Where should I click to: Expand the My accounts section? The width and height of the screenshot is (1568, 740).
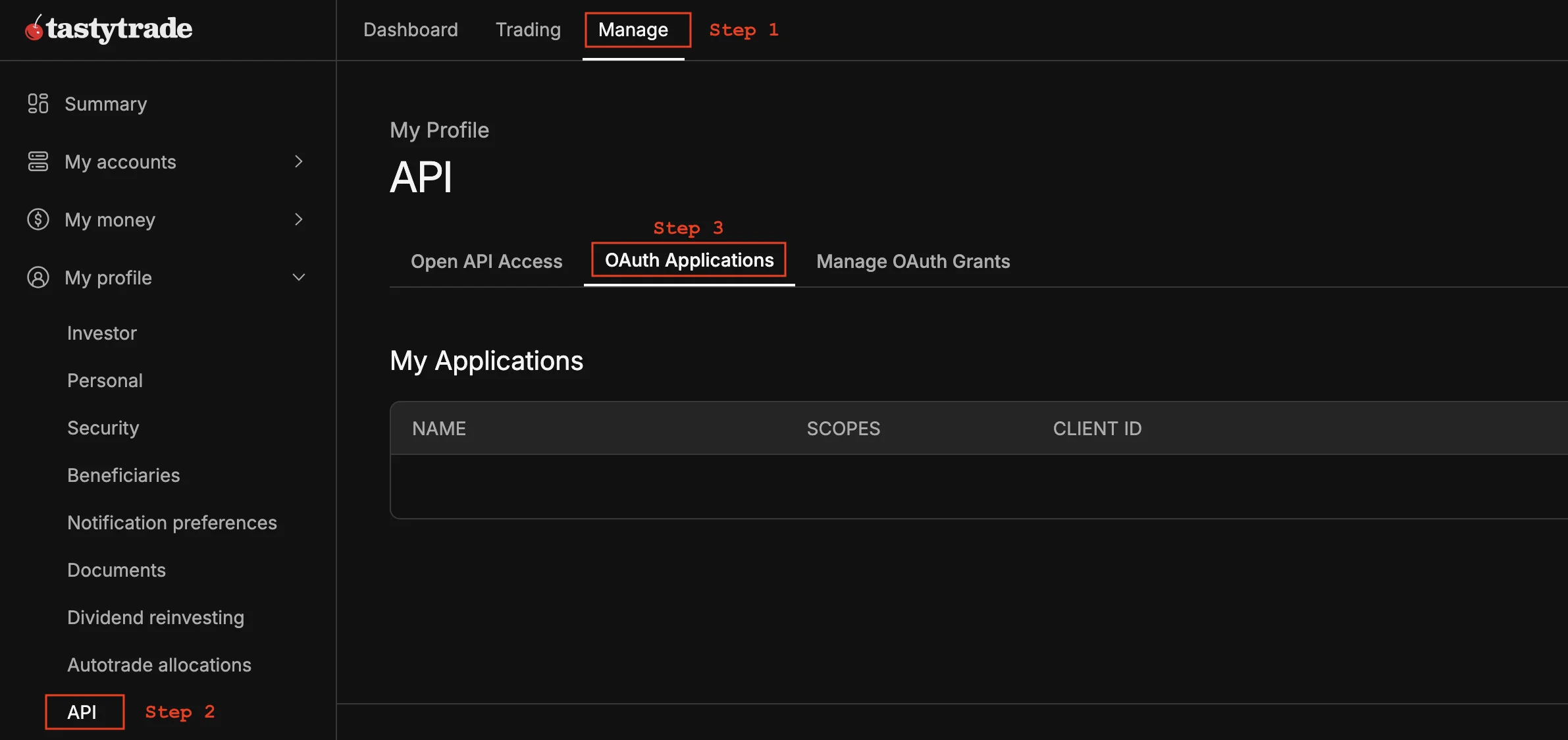point(300,161)
